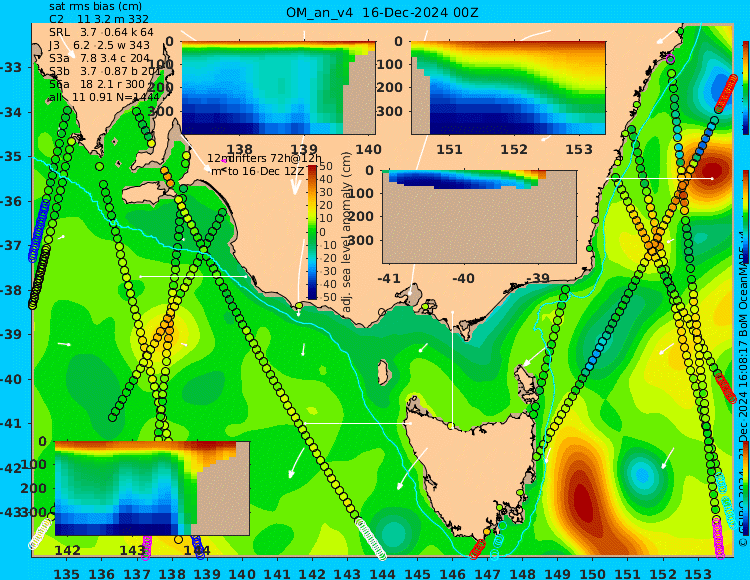Select the S6a satellite statistics row
The width and height of the screenshot is (750, 580).
97,84
